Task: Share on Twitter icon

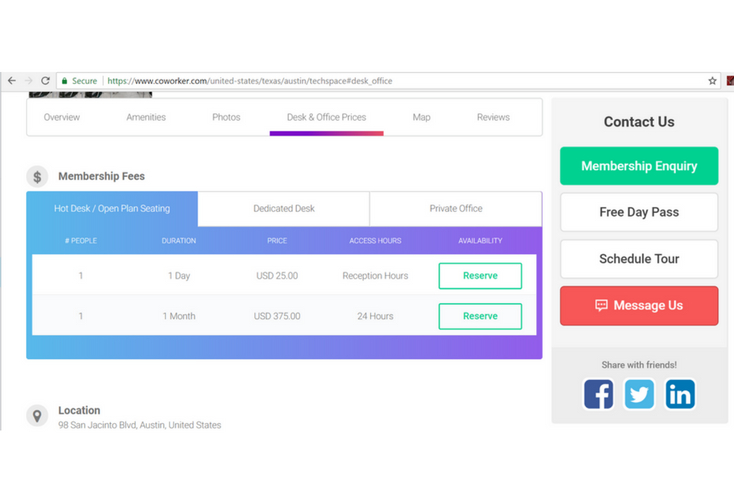Action: (x=639, y=393)
